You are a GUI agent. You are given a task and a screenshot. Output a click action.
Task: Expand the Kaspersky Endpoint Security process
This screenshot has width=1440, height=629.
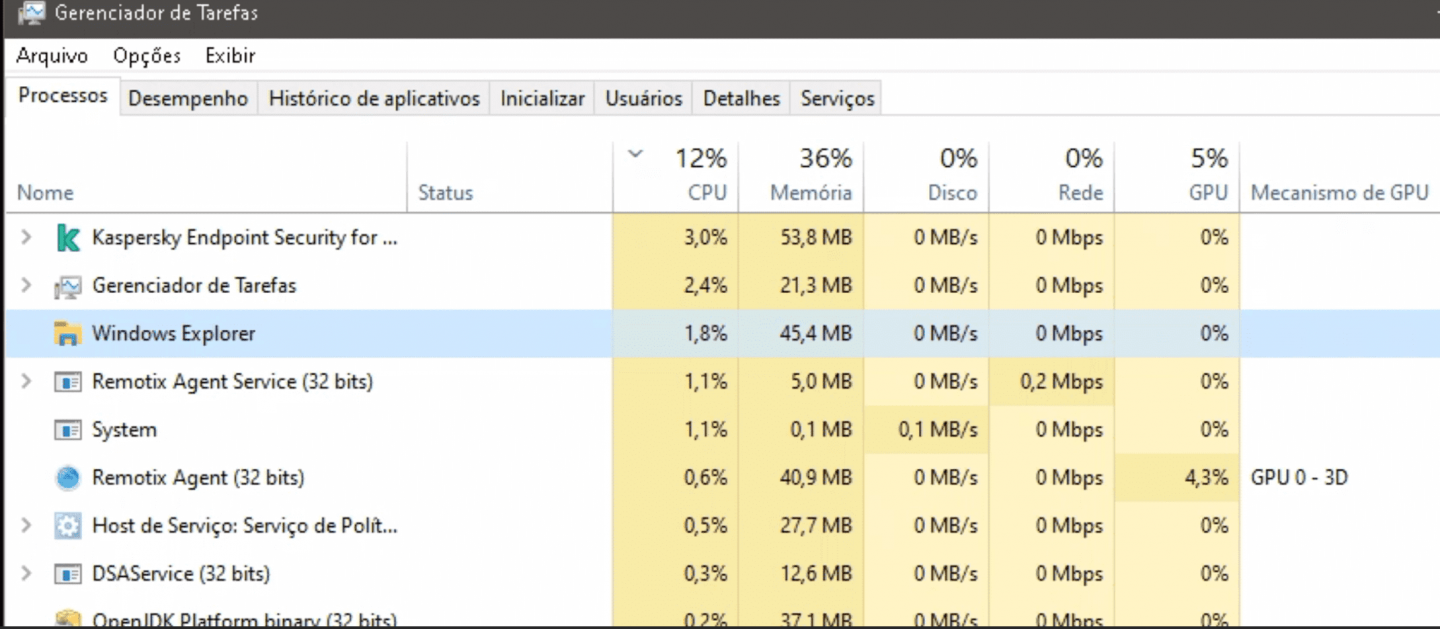27,238
